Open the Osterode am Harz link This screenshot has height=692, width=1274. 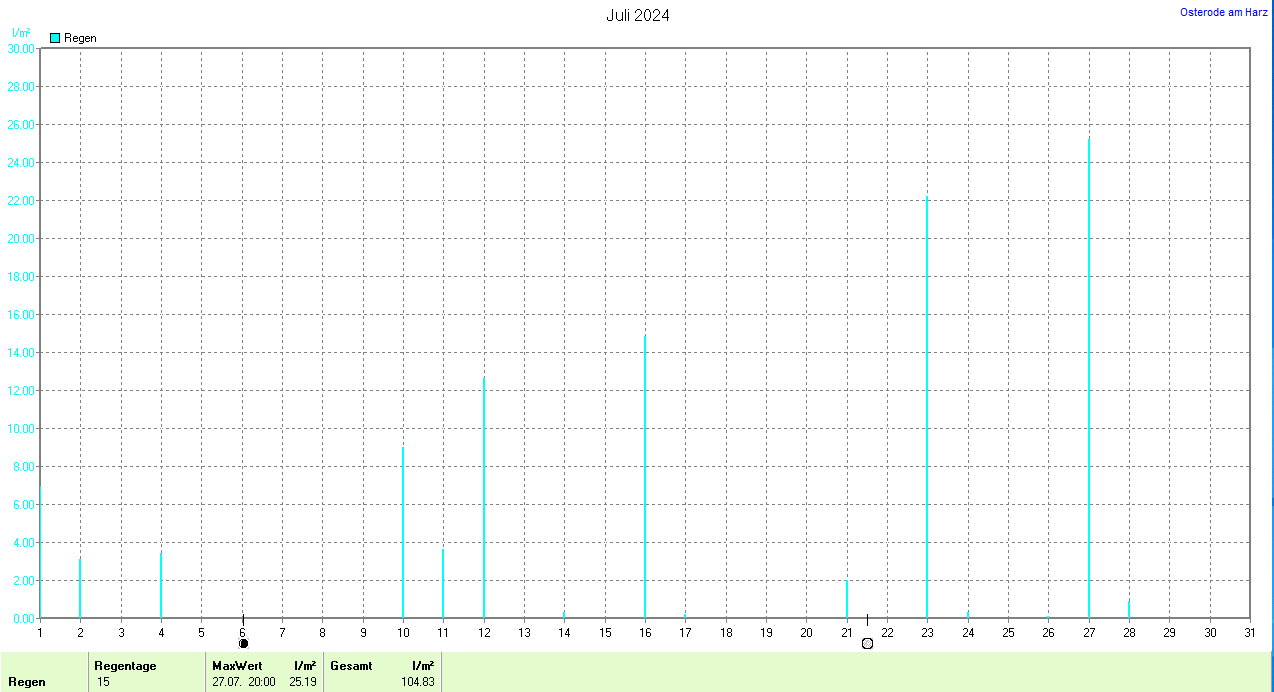pyautogui.click(x=1224, y=12)
